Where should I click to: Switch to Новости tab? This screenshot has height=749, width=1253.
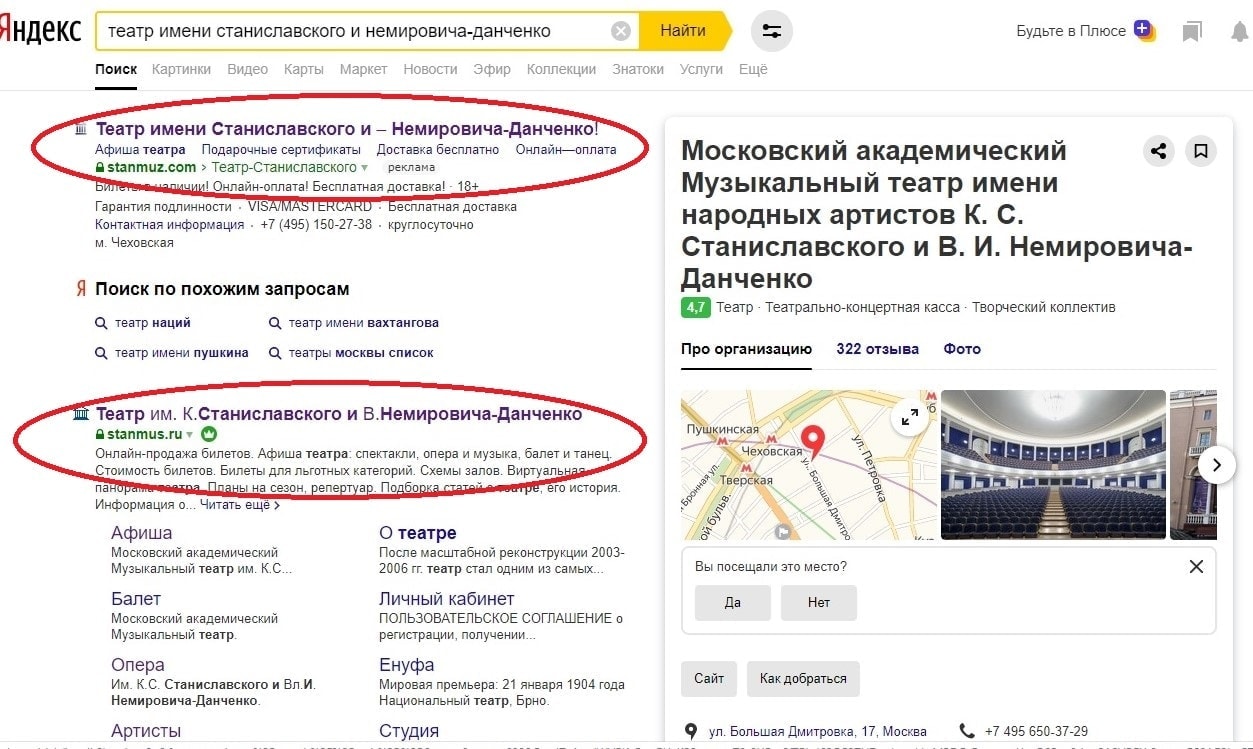point(430,69)
